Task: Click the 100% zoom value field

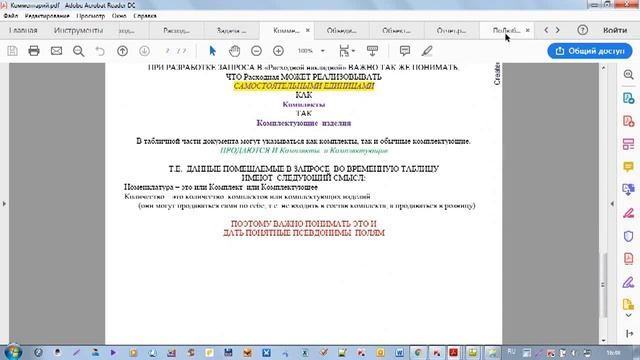Action: 305,51
